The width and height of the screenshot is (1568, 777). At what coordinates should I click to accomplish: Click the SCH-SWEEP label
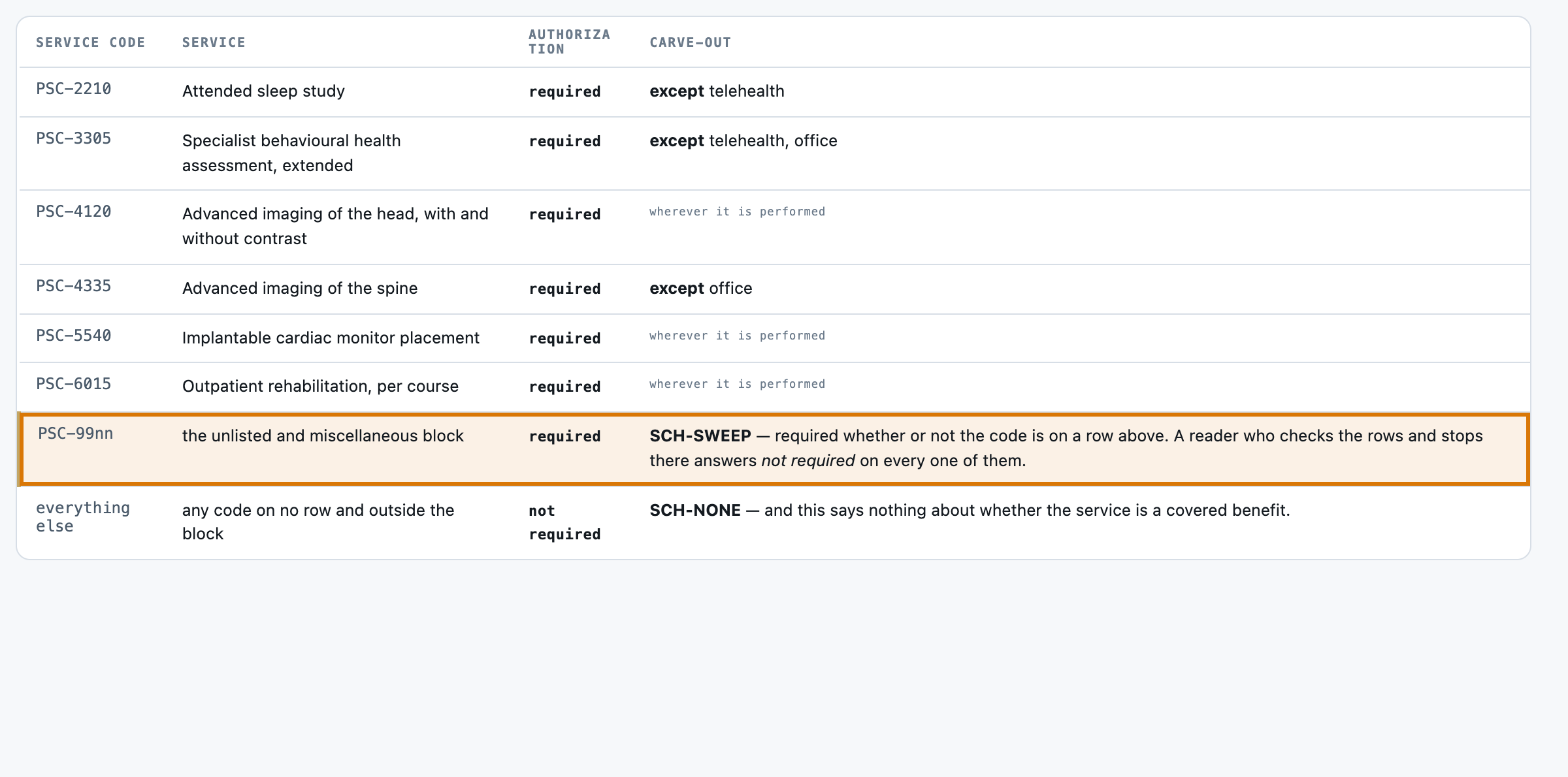tap(700, 436)
